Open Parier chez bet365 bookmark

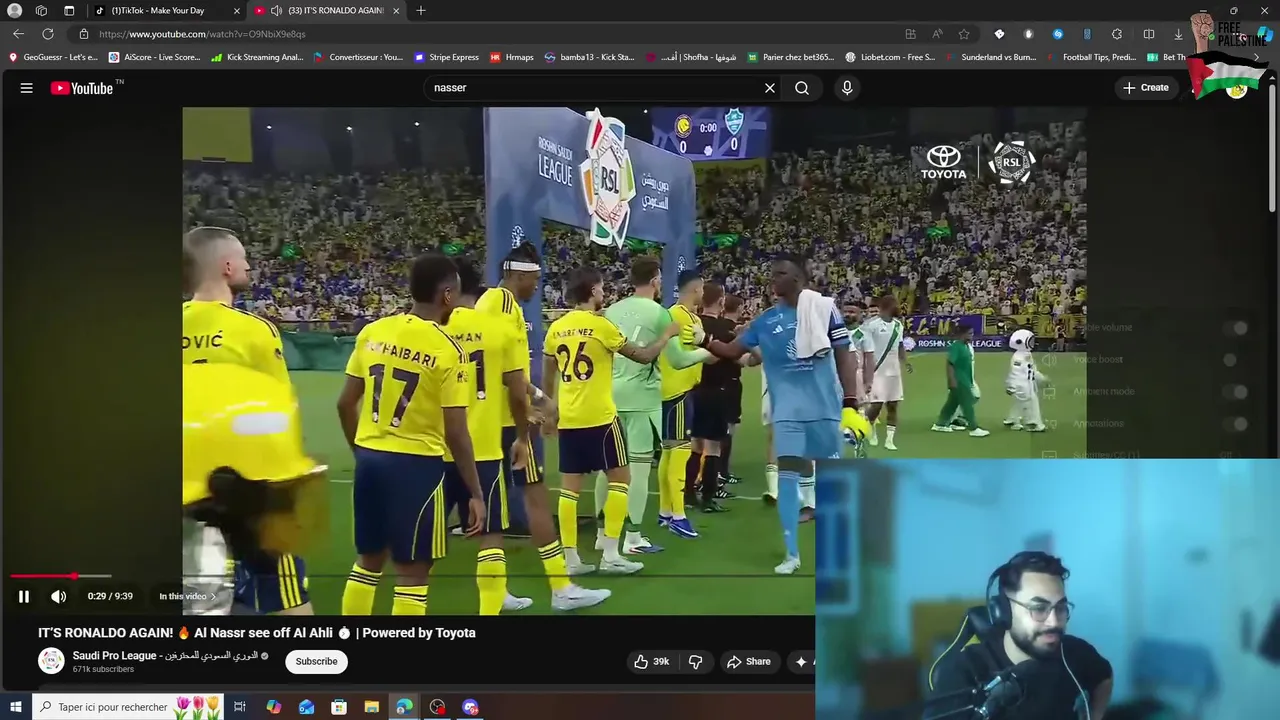point(790,57)
